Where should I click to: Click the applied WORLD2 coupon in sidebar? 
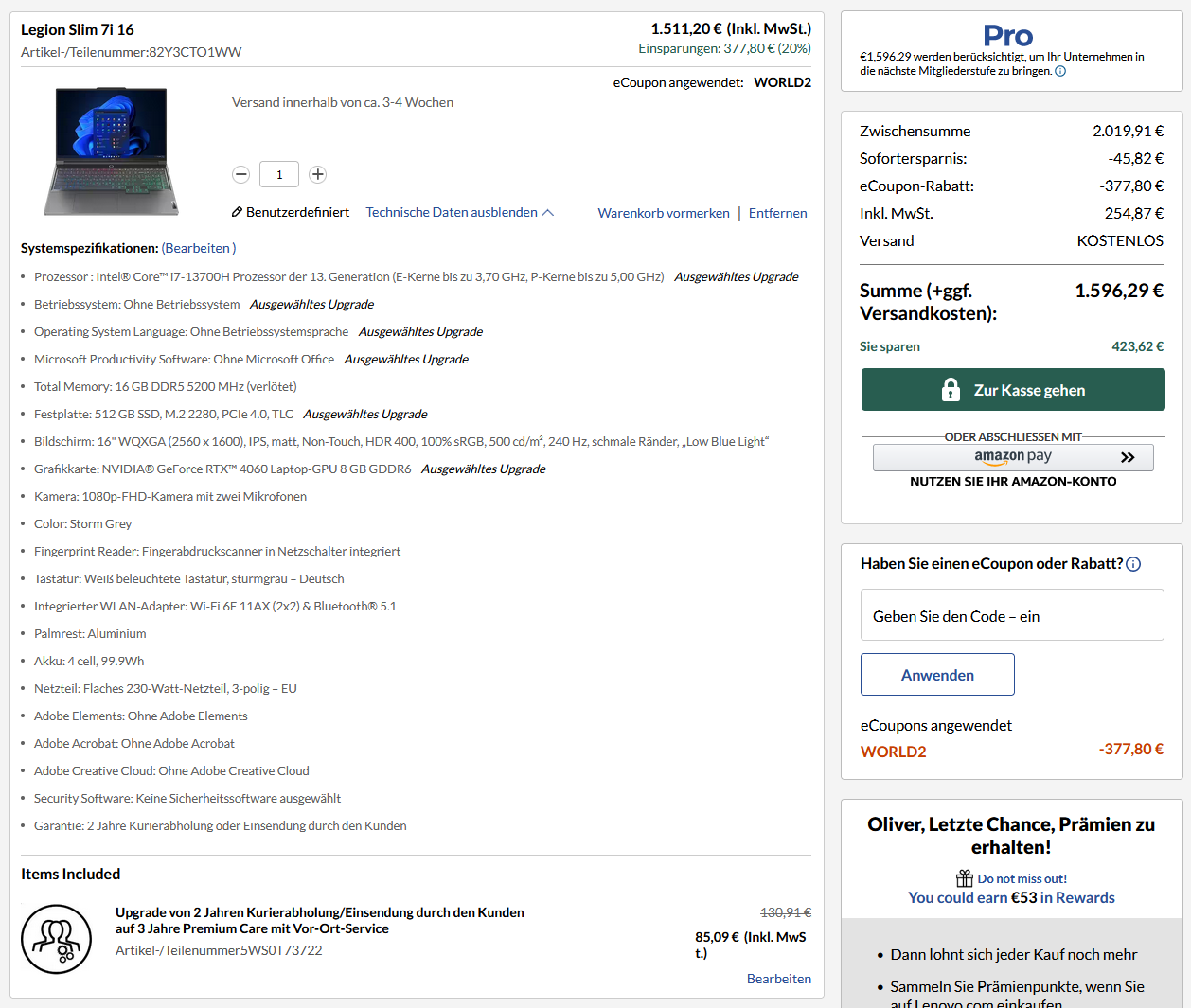893,752
